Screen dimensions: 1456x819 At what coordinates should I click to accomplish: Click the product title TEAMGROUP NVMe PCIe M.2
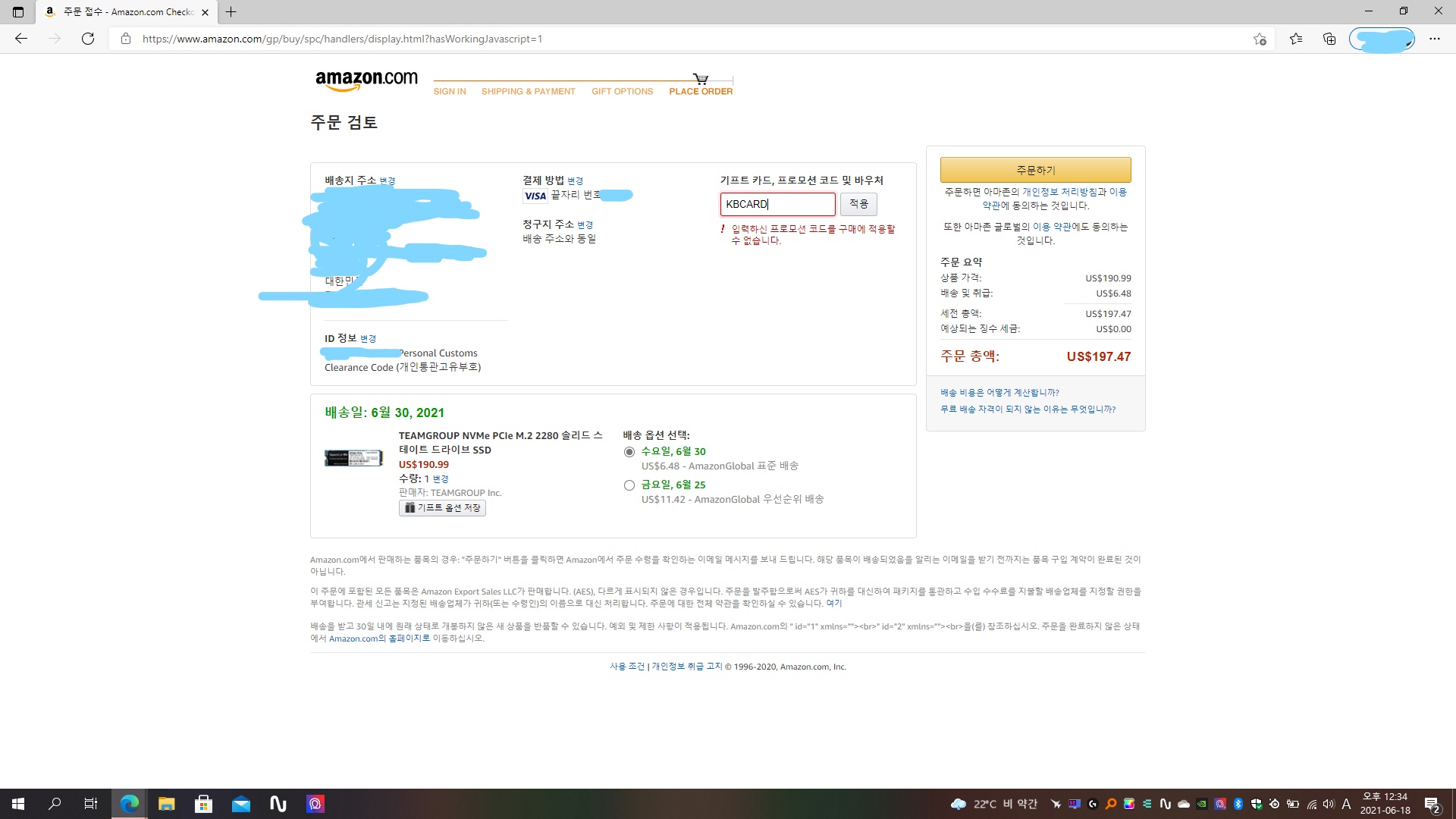pos(500,443)
